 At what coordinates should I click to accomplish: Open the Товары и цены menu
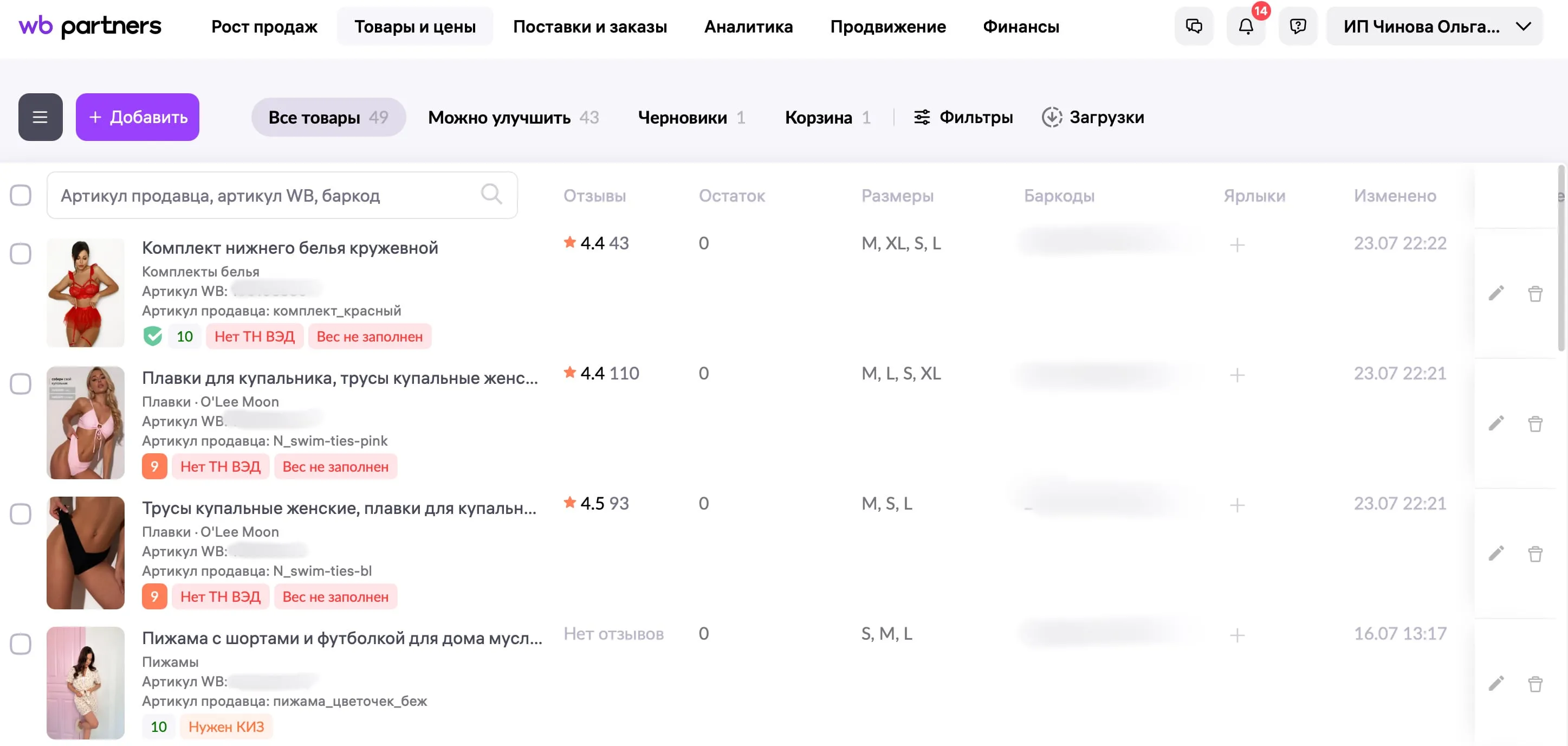(415, 26)
